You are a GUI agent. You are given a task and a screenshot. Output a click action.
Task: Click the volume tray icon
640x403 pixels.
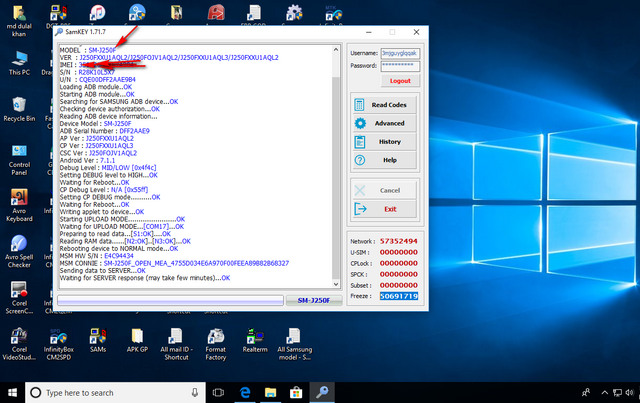[x=630, y=393]
